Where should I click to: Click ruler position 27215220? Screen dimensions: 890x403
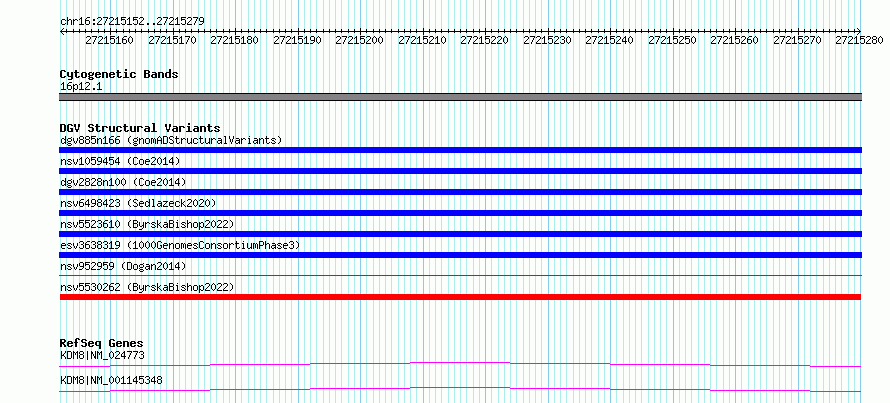484,40
